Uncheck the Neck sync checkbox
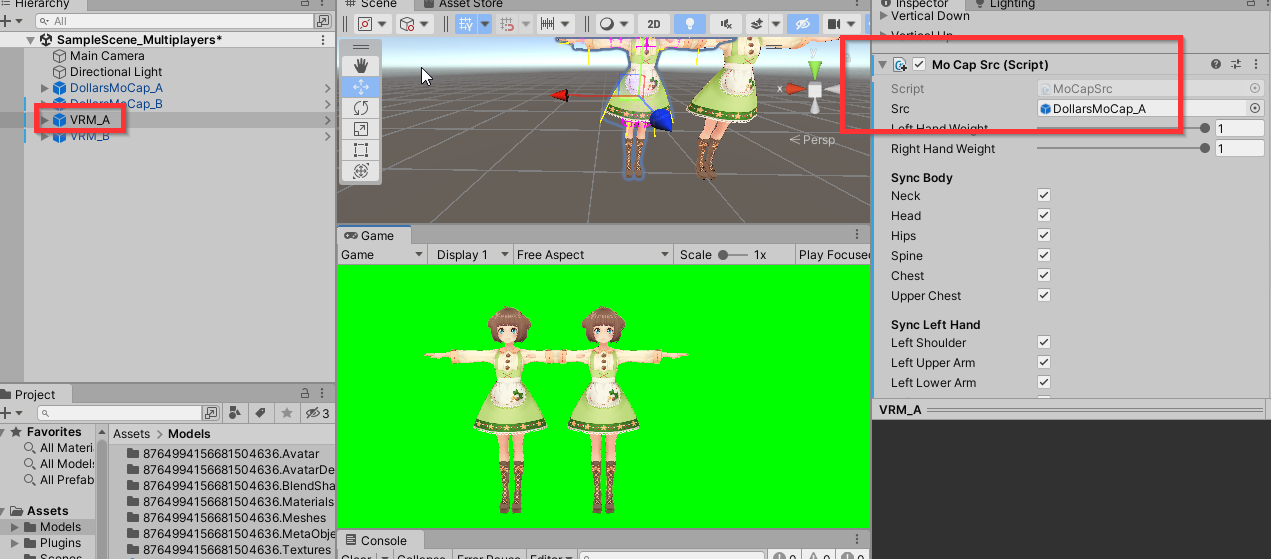Image resolution: width=1271 pixels, height=559 pixels. [1044, 196]
